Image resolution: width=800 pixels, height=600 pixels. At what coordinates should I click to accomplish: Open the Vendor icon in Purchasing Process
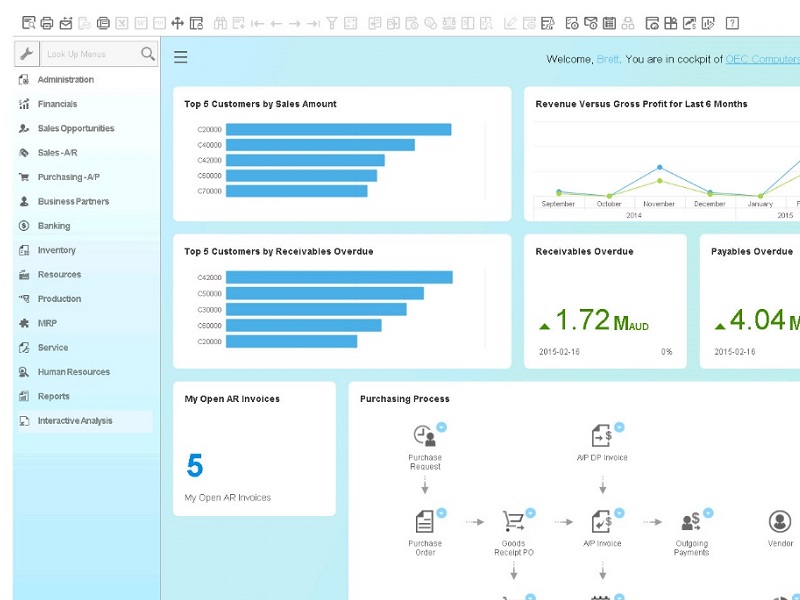[780, 522]
